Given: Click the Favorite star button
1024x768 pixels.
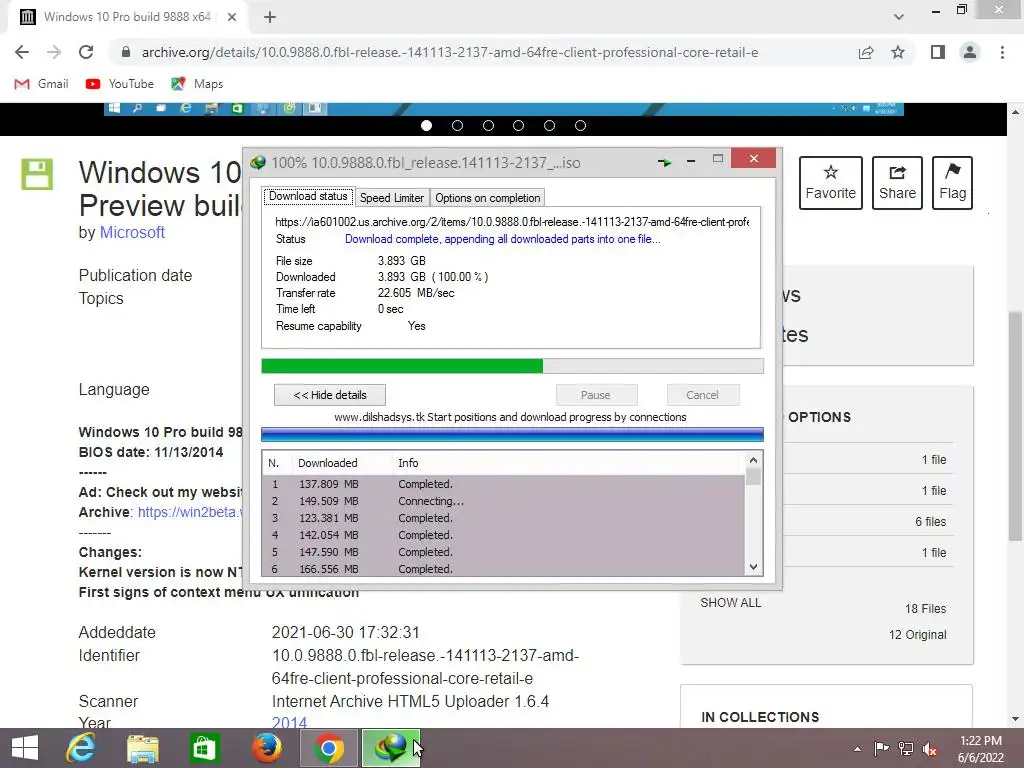Looking at the screenshot, I should (x=831, y=183).
